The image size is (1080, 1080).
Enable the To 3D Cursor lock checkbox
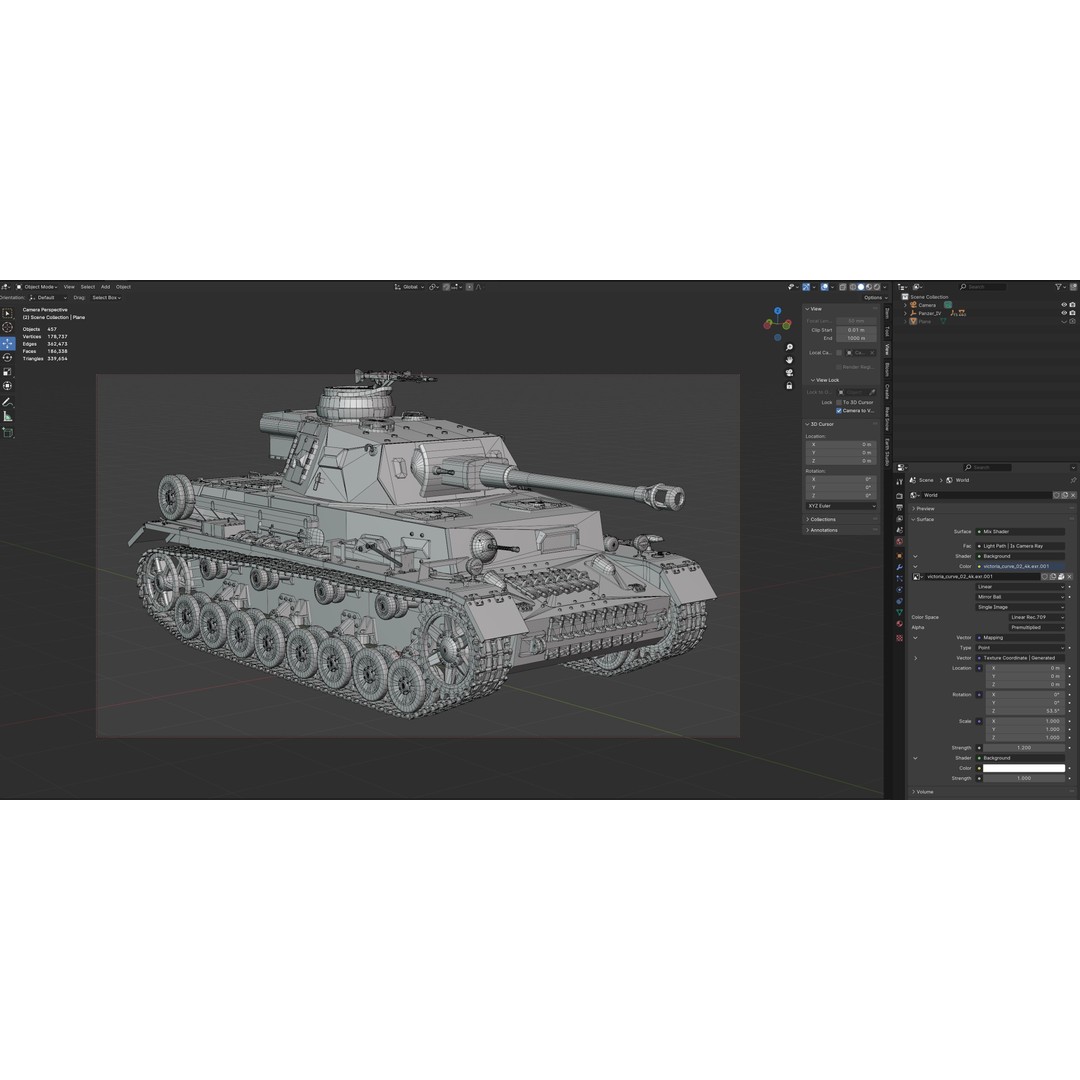[839, 402]
